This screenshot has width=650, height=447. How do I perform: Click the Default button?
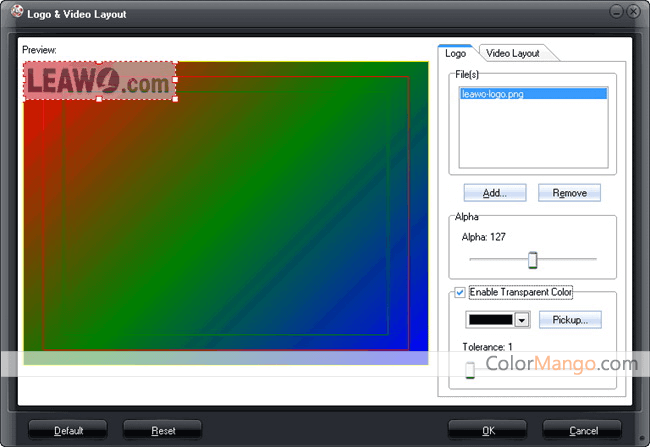[x=68, y=430]
